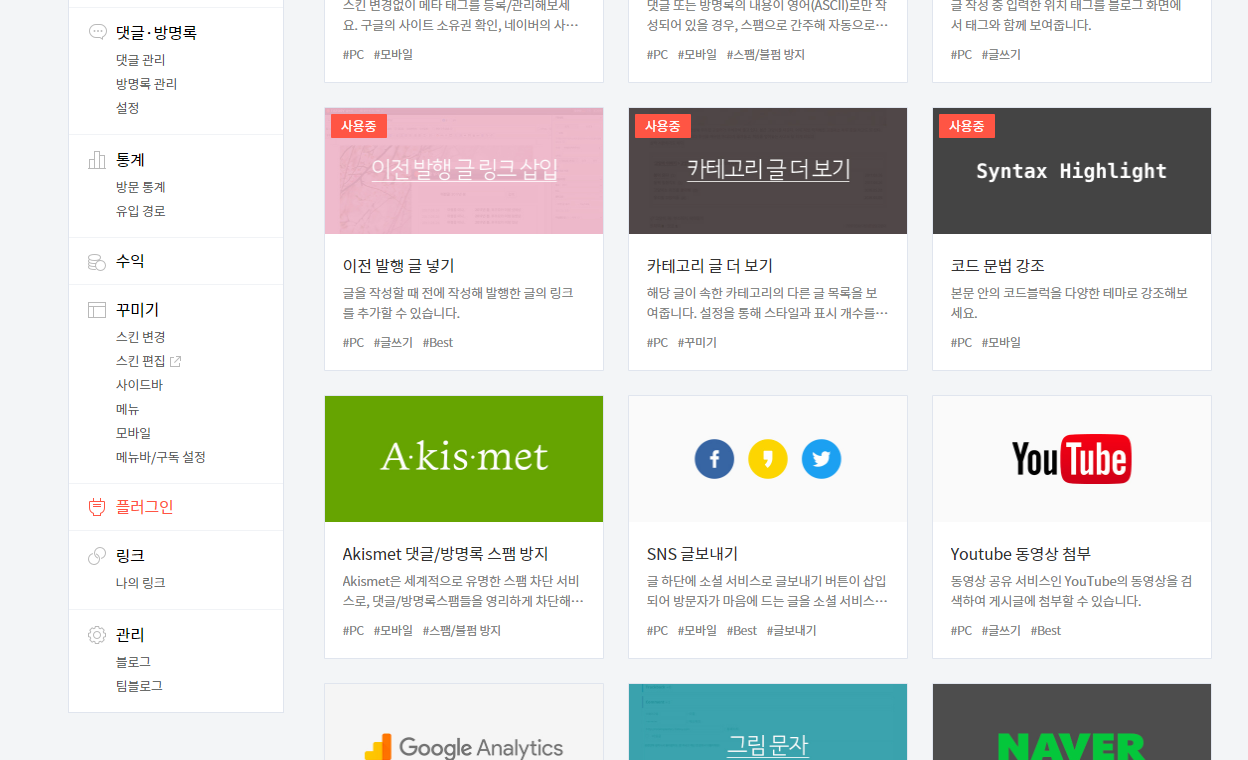Viewport: 1248px width, 760px height.
Task: Click the yellow KakaoStory icon
Action: [x=768, y=459]
